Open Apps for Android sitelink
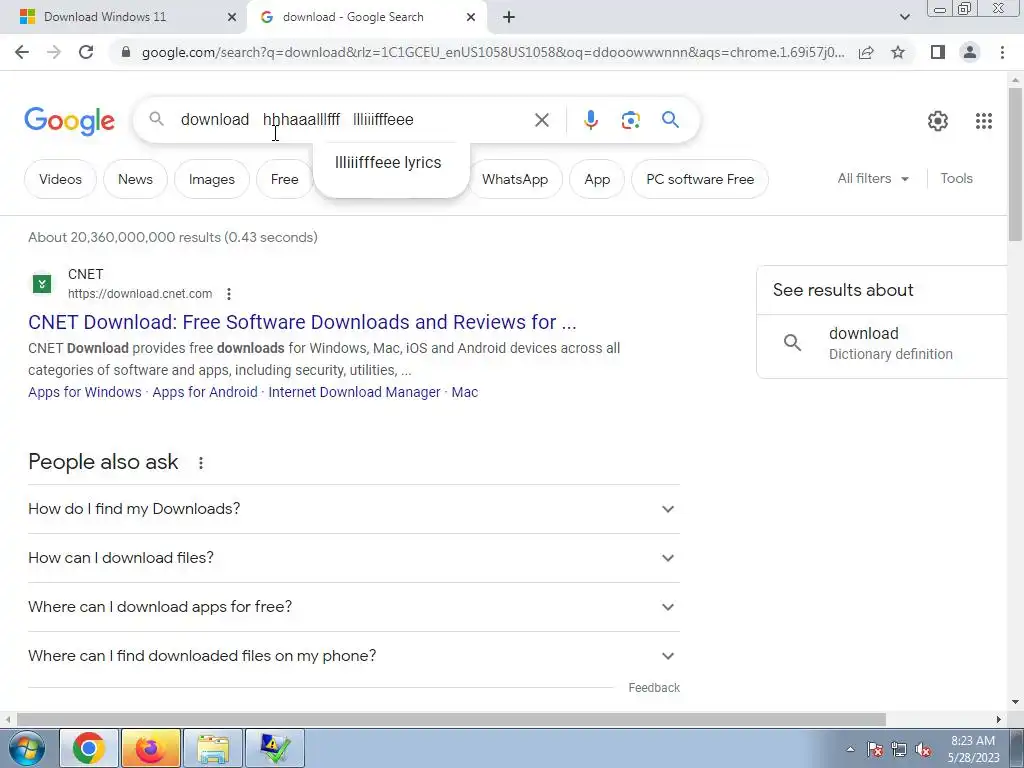This screenshot has height=768, width=1024. (x=205, y=392)
